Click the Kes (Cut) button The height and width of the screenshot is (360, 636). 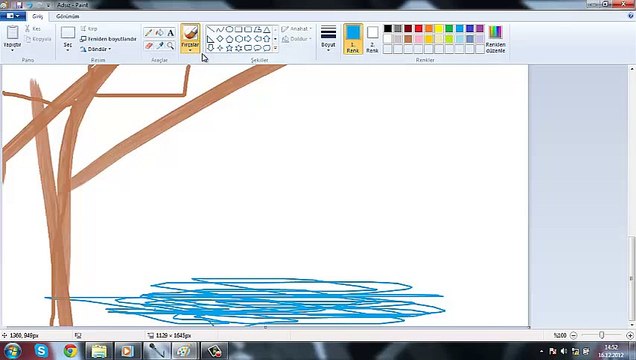(33, 29)
